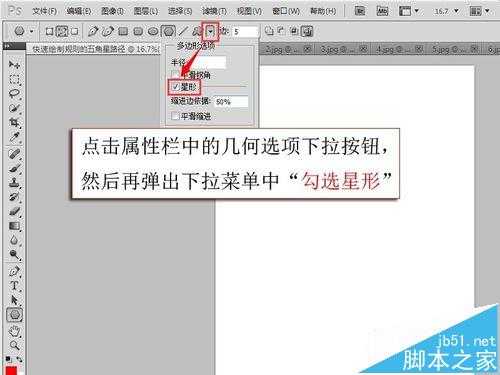Viewport: 500px width, 375px height.
Task: Expand the tool preset picker dropdown
Action: [32, 32]
